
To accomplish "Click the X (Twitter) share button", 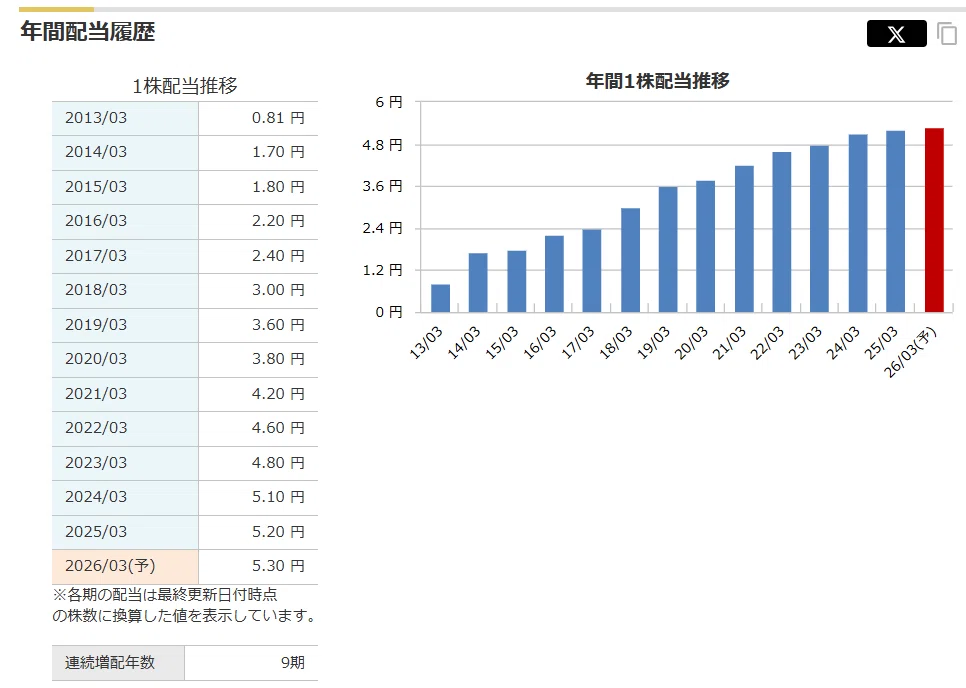I will coord(896,33).
